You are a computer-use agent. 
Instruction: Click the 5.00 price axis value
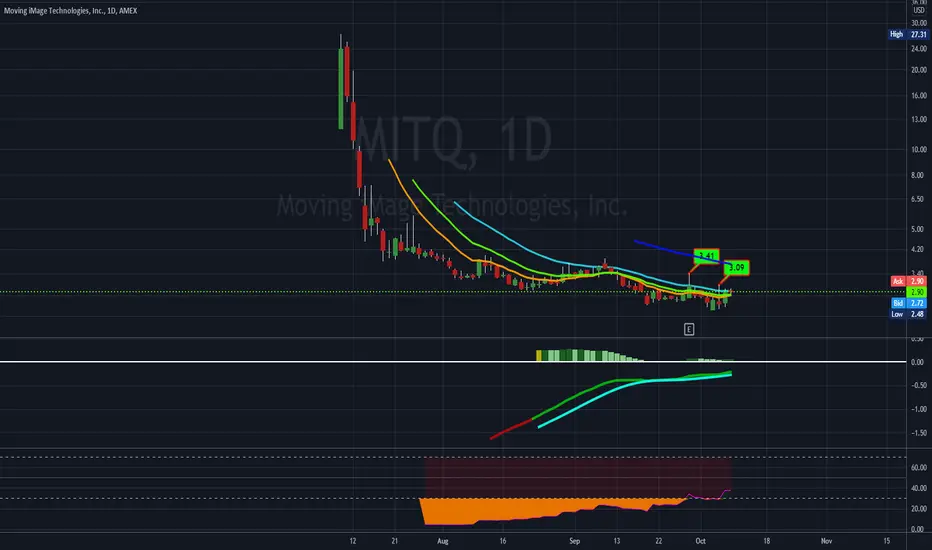(919, 229)
